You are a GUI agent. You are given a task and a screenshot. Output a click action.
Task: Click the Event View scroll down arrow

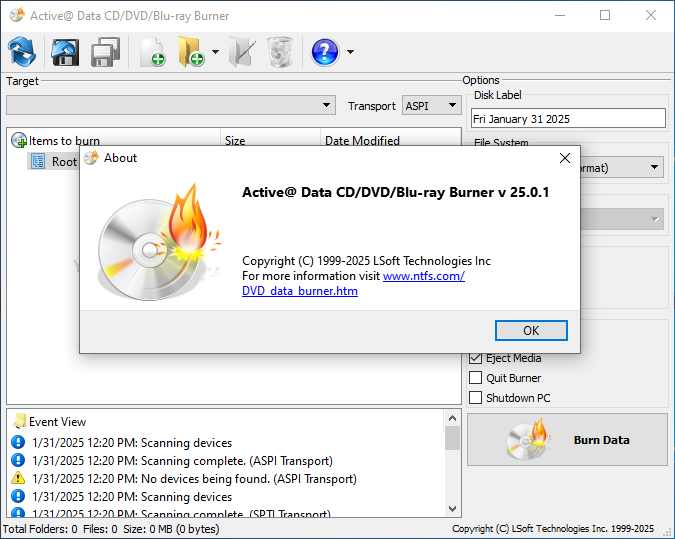point(452,508)
